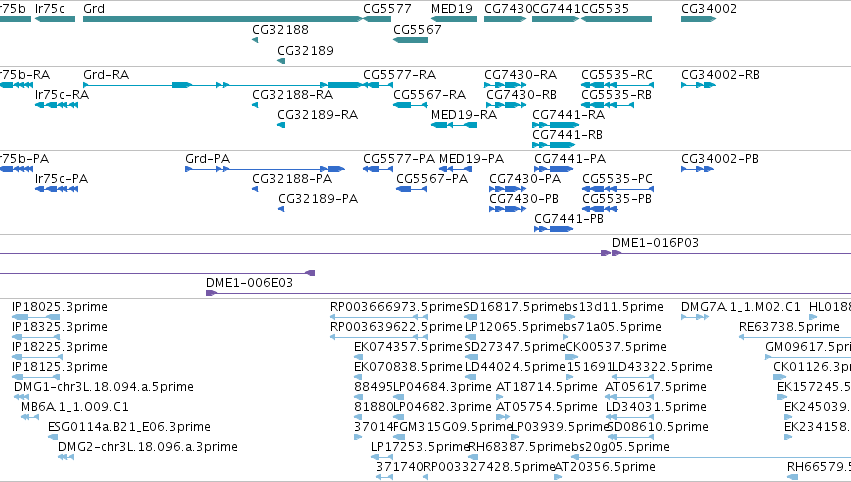This screenshot has height=482, width=851.
Task: Select the CG5577 gene glyph
Action: pyautogui.click(x=377, y=19)
